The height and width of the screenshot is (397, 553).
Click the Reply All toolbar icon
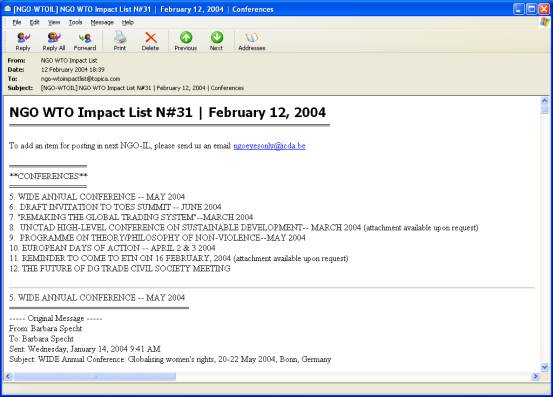pos(54,41)
